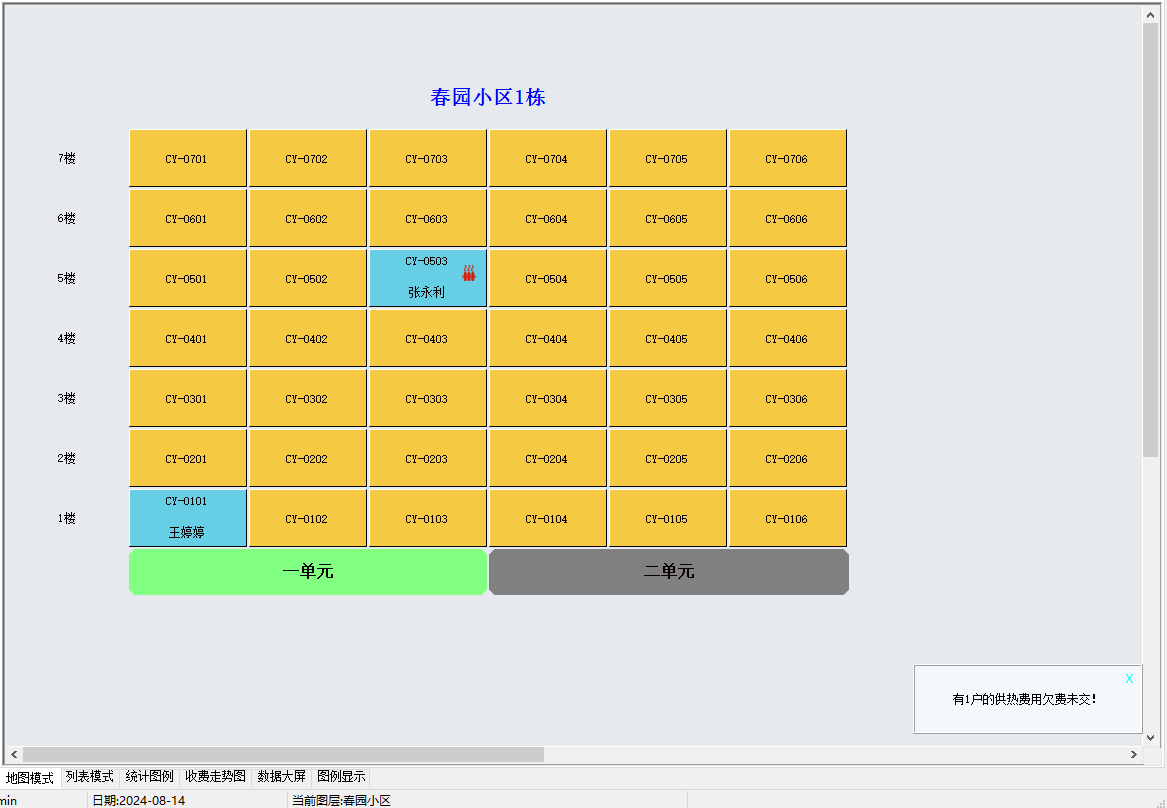Select the 一单元 unit button
This screenshot has width=1167, height=808.
point(308,571)
